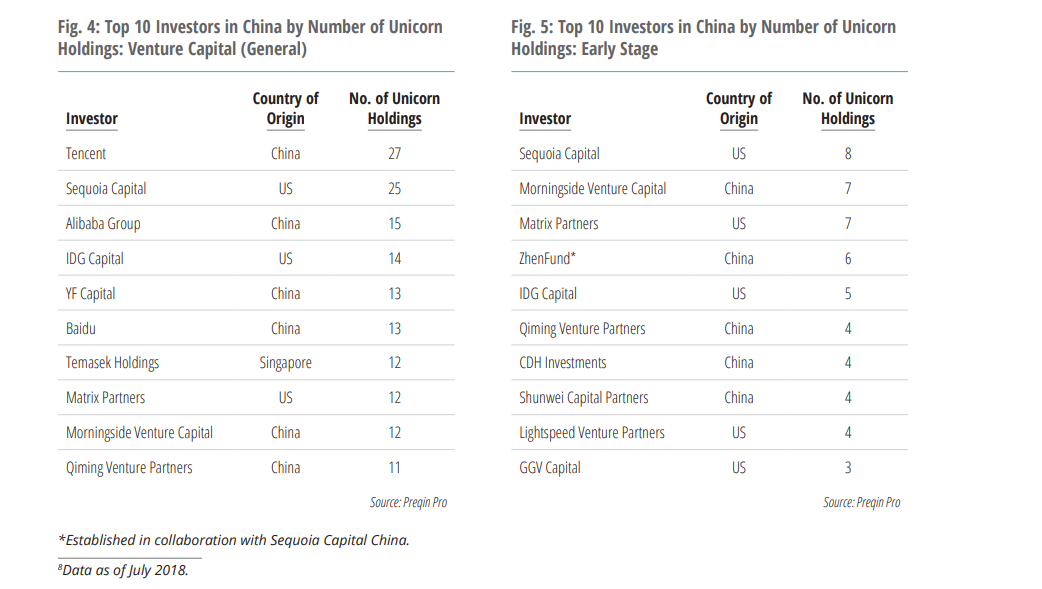Select Sequoia Capital in the Venture Capital table
Screen dimensions: 1042x589
point(106,189)
